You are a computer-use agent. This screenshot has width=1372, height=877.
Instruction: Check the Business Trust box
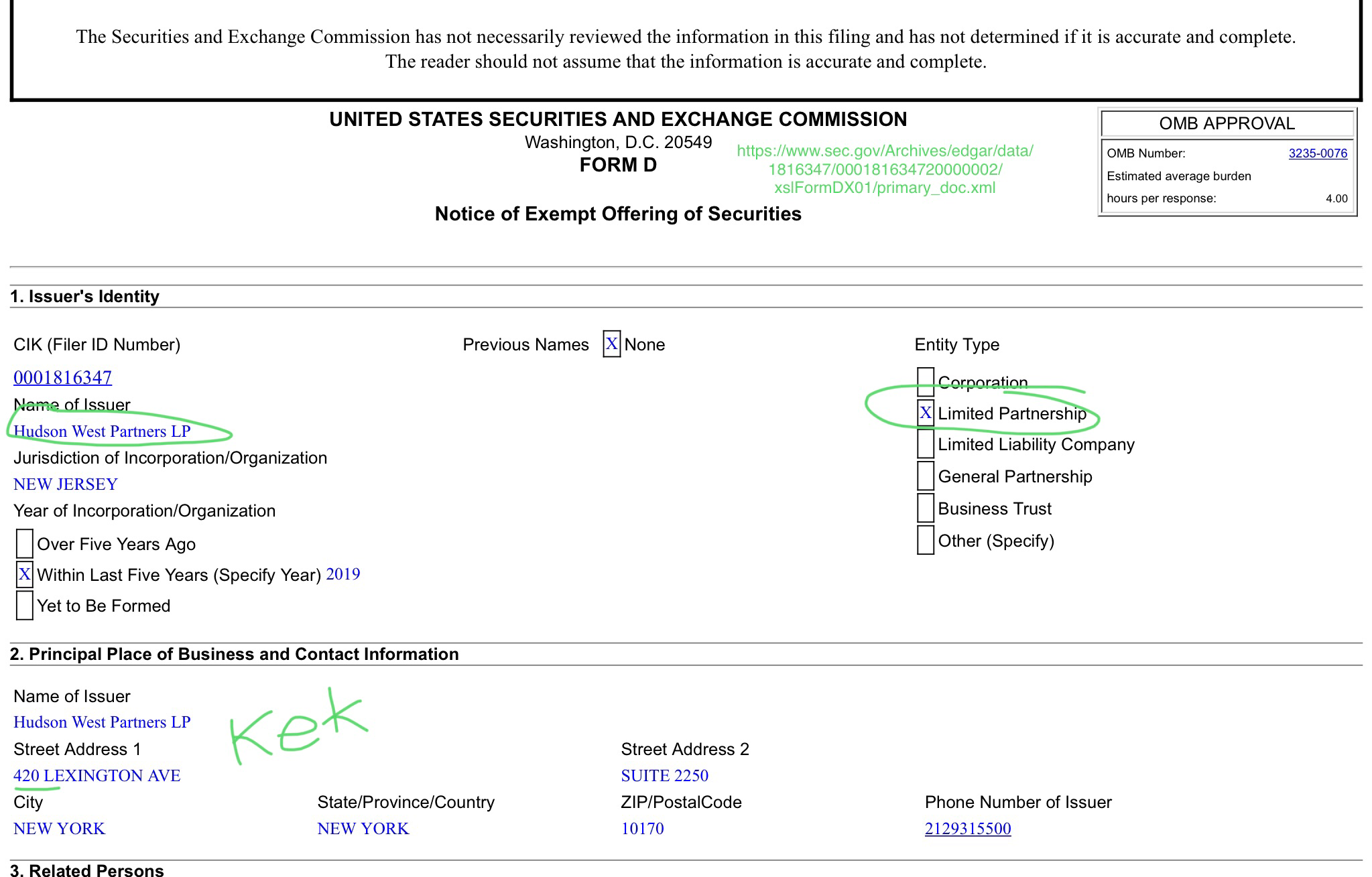click(x=925, y=508)
